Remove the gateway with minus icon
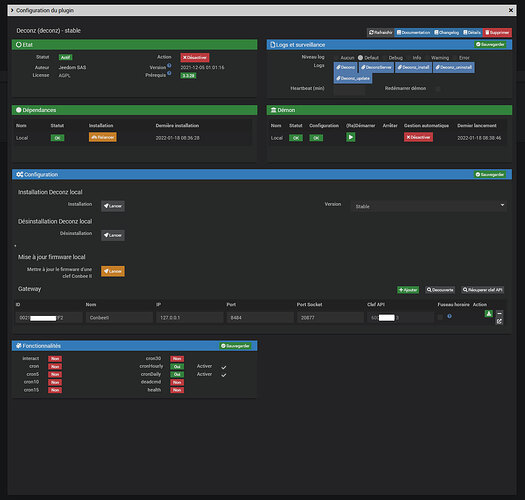This screenshot has width=525, height=500. coord(499,313)
